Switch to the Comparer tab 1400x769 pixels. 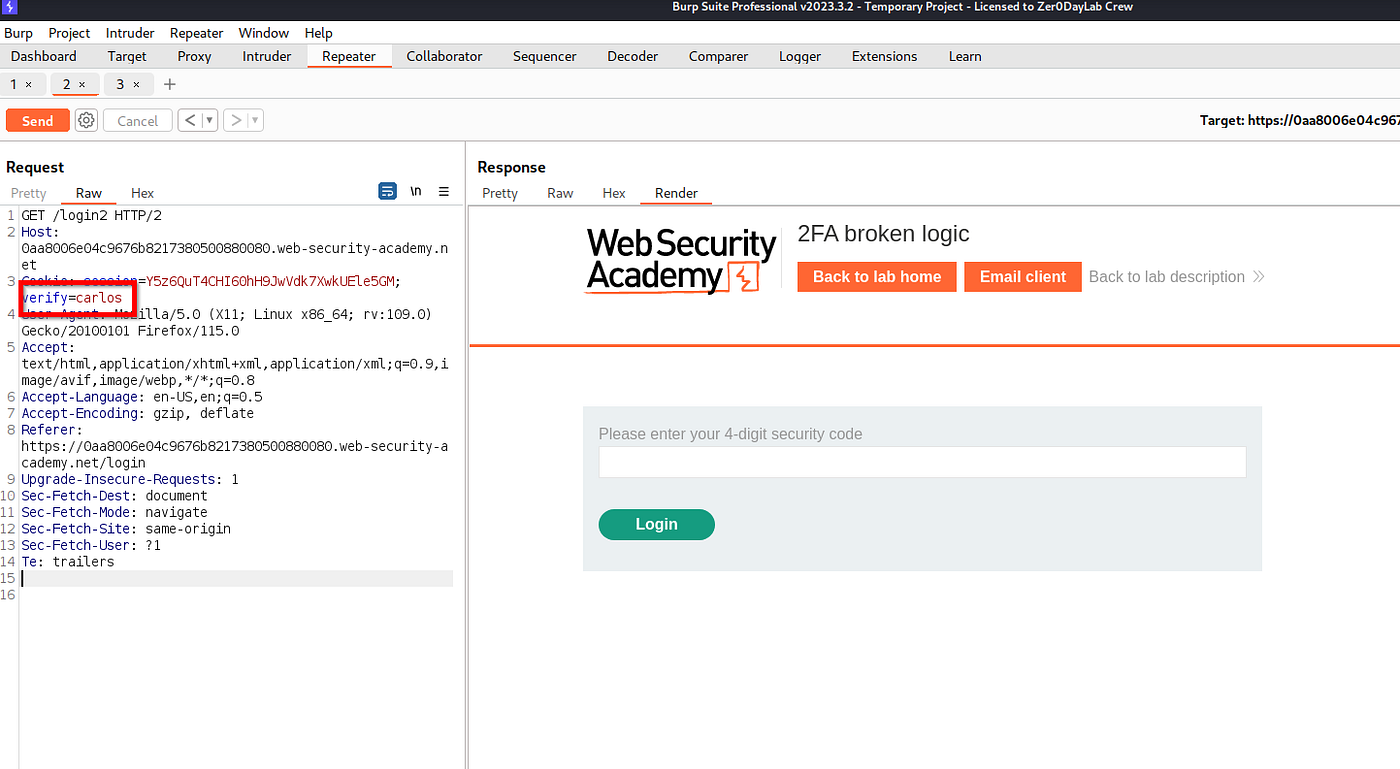click(718, 56)
